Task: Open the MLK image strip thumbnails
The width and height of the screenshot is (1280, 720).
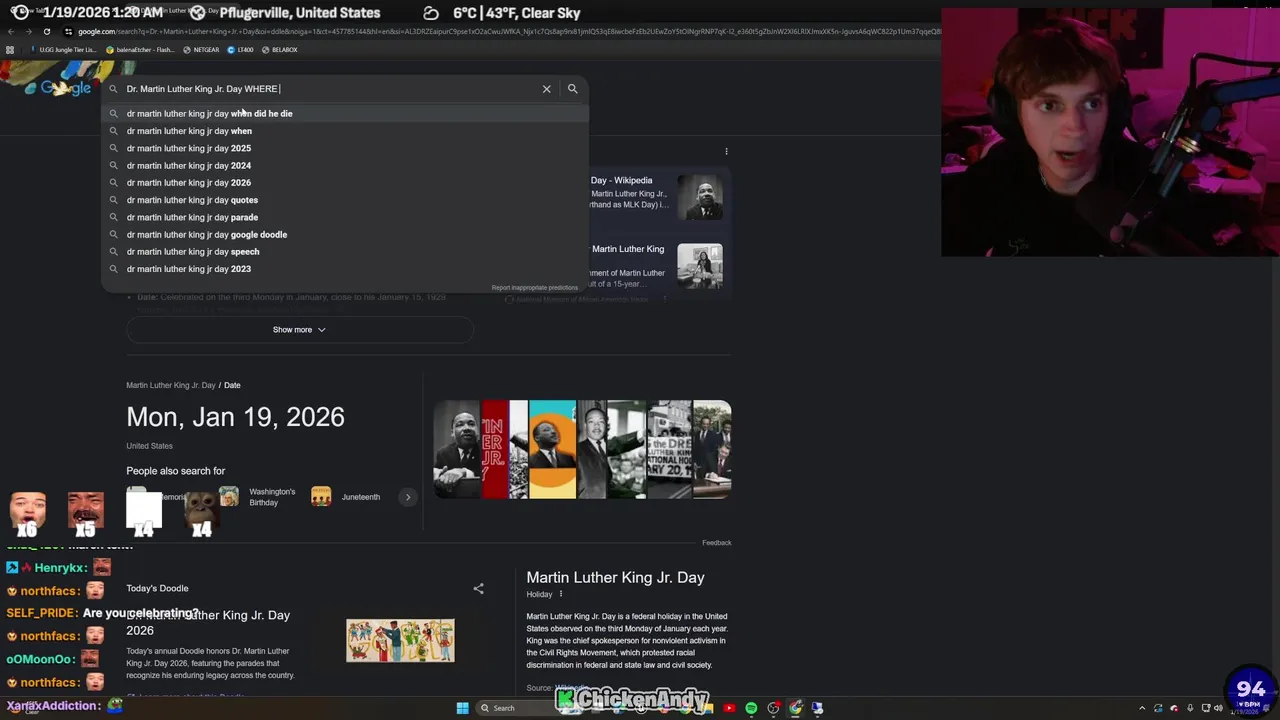Action: [x=582, y=449]
